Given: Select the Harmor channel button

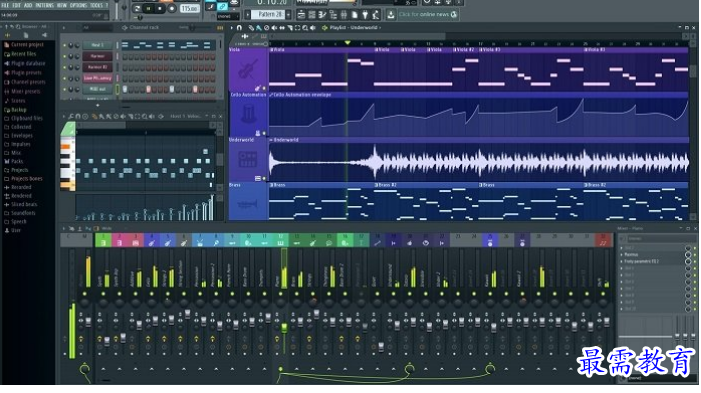Looking at the screenshot, I should (x=97, y=56).
